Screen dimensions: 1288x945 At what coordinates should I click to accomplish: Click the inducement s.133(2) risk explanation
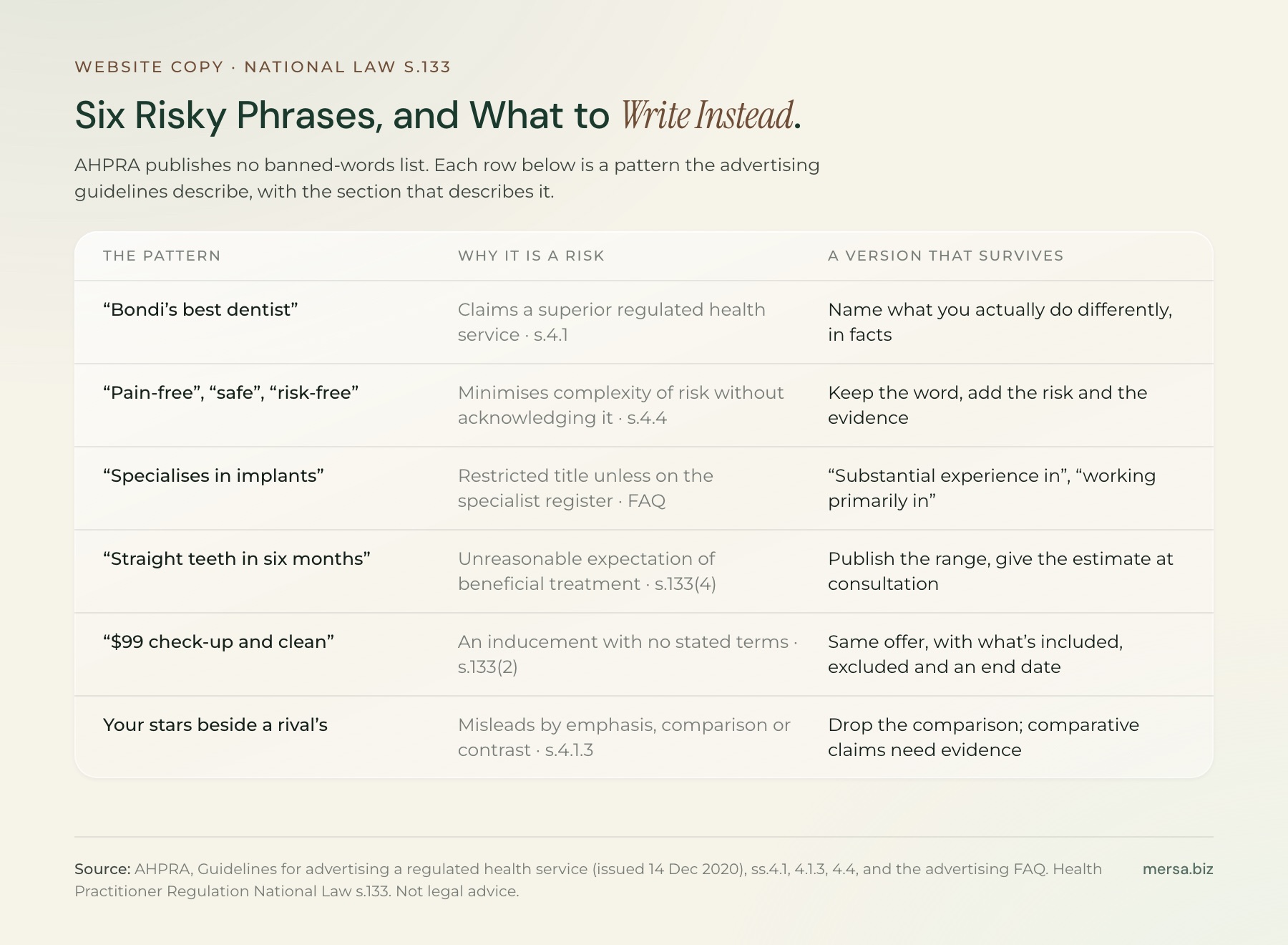(628, 654)
